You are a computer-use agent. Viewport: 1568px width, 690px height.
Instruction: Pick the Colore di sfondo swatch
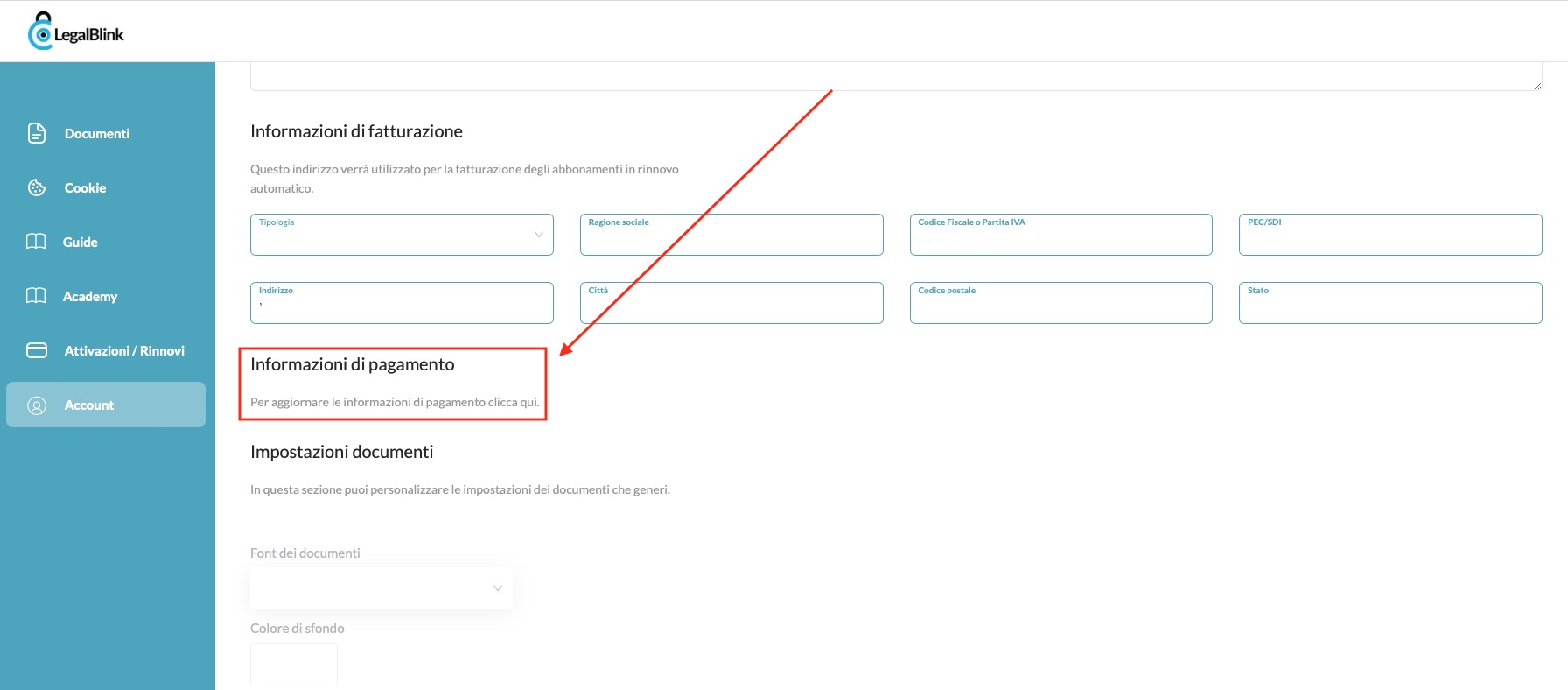294,665
